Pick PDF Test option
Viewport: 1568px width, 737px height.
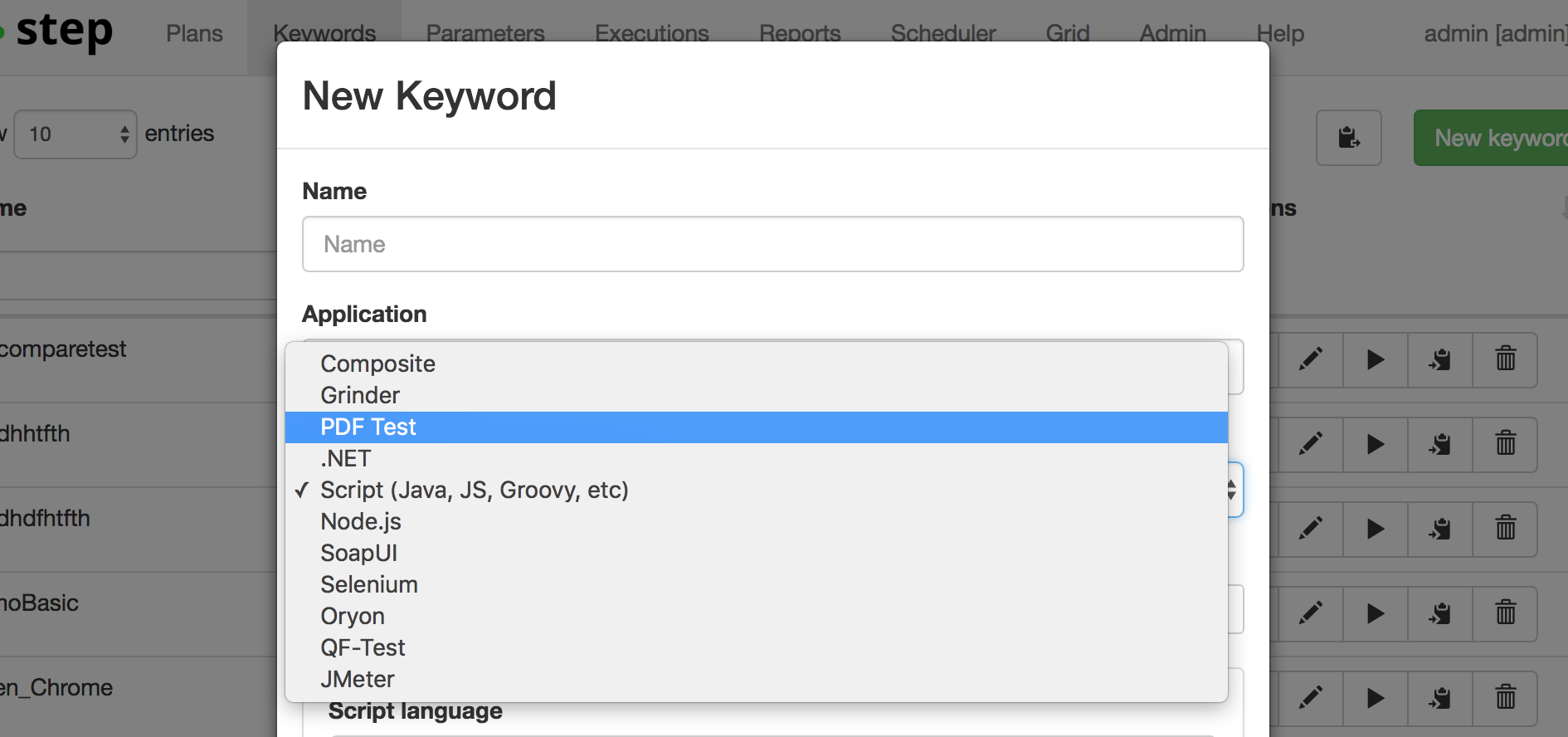(x=757, y=427)
